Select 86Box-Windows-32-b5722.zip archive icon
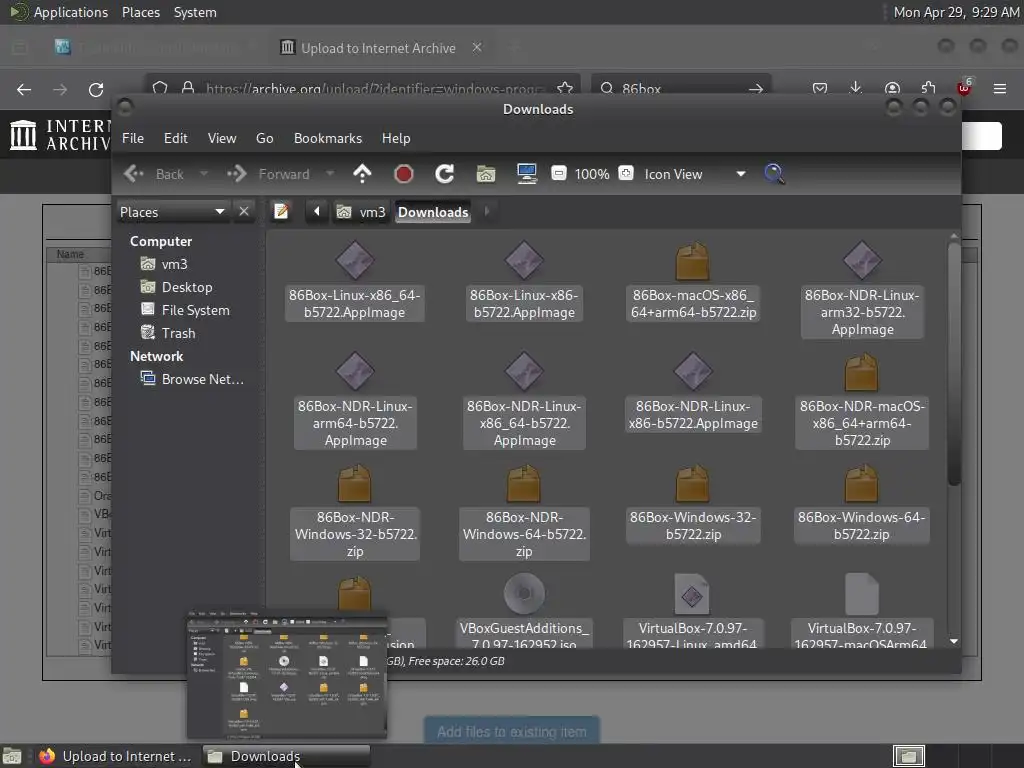 click(x=693, y=483)
